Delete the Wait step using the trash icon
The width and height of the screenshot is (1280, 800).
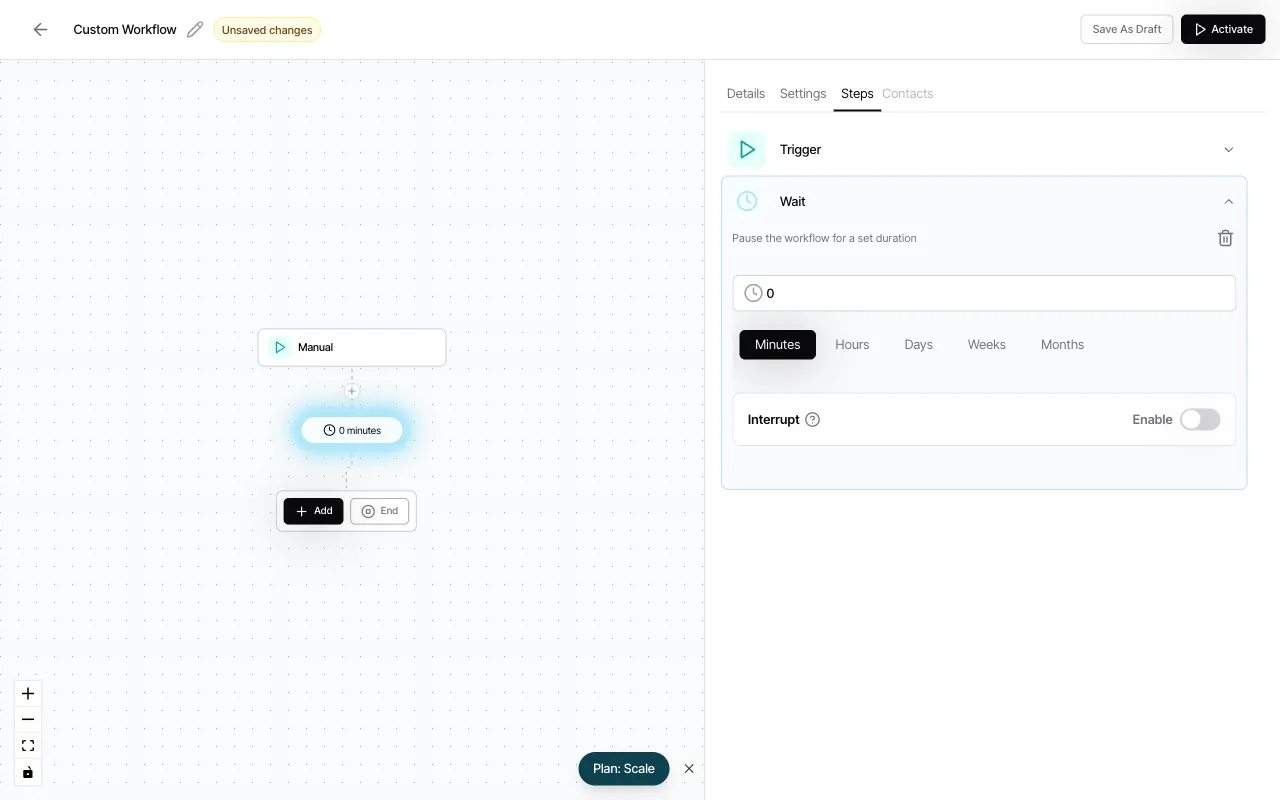point(1225,238)
